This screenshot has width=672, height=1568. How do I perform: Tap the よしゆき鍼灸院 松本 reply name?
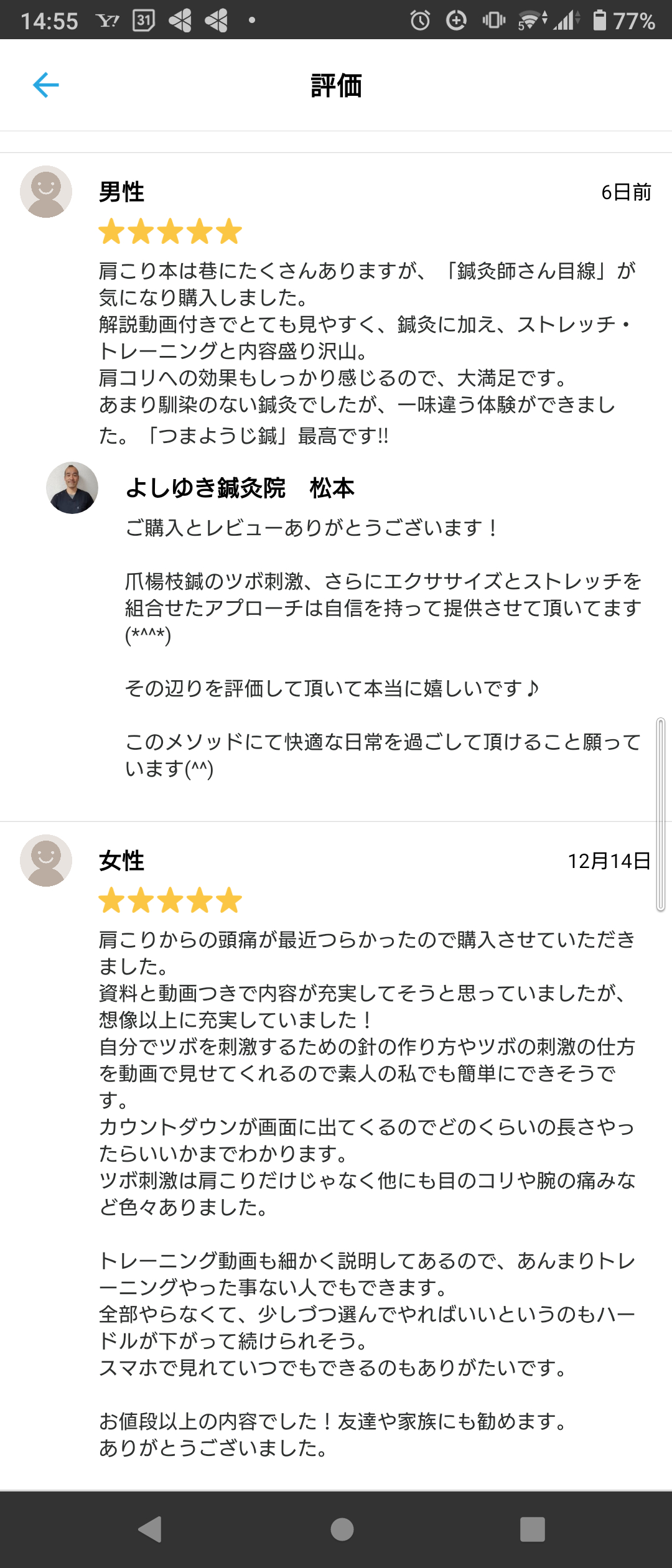[x=240, y=488]
